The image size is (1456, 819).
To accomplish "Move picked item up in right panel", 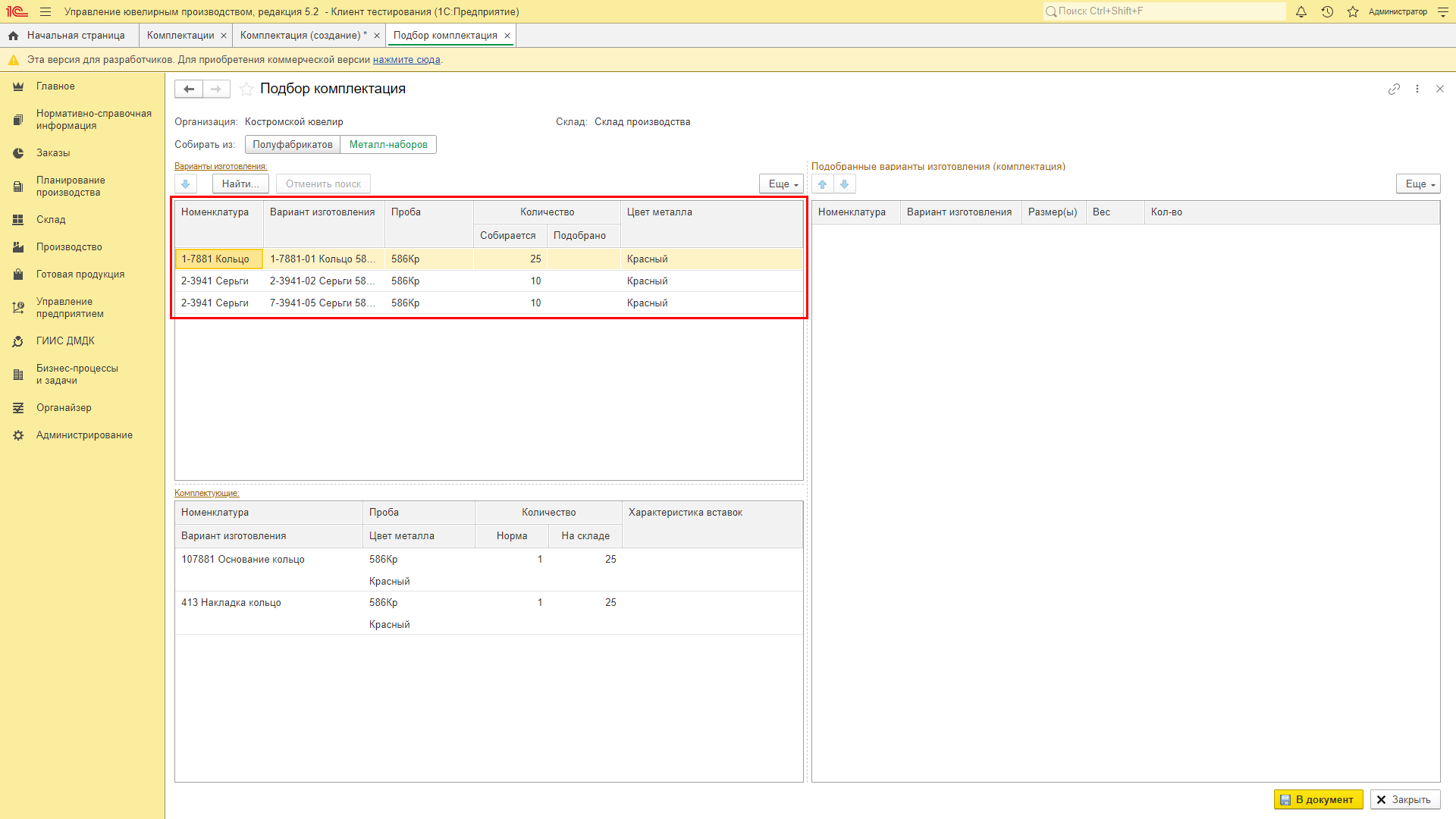I will click(823, 184).
